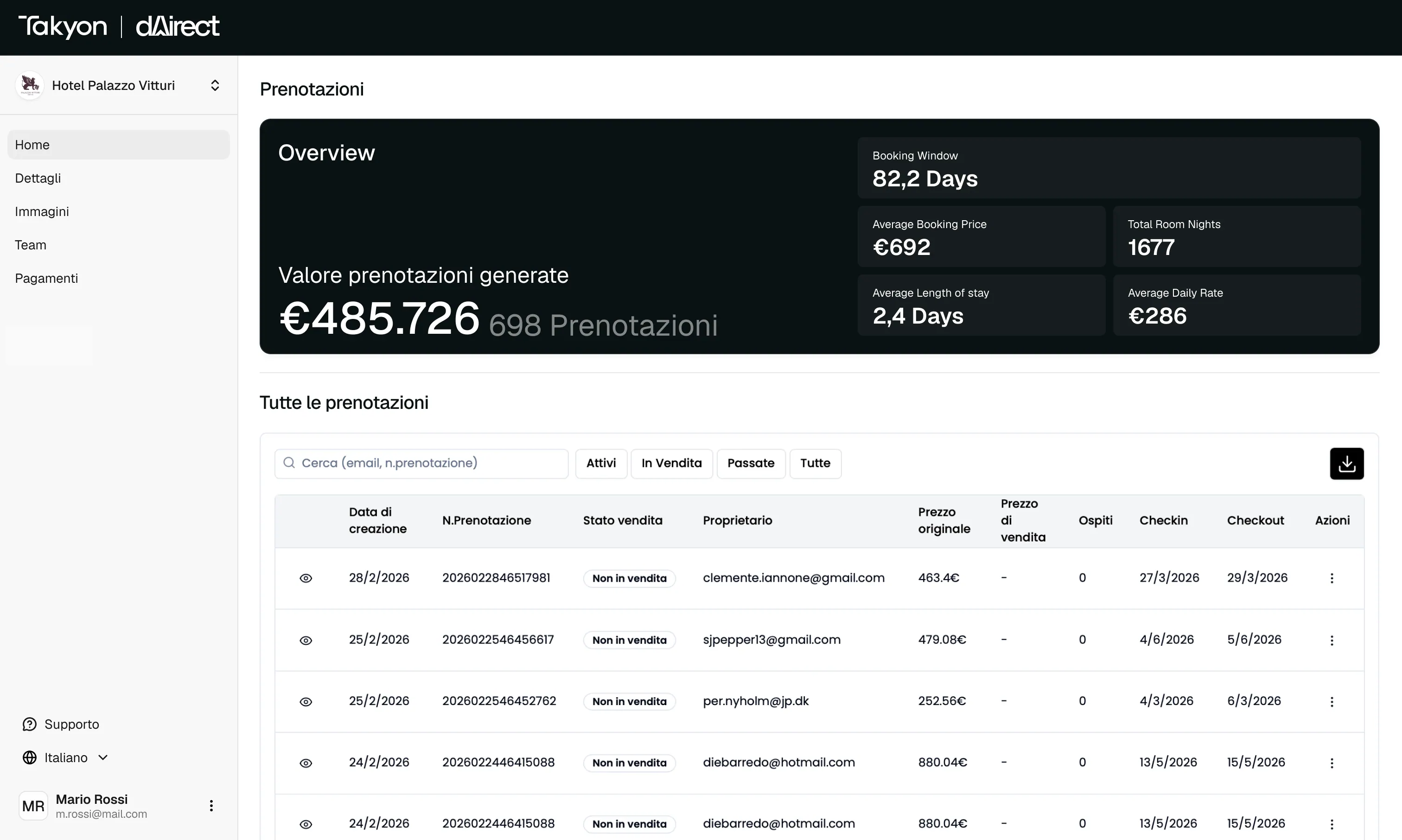
Task: Click the globe language icon
Action: (29, 757)
